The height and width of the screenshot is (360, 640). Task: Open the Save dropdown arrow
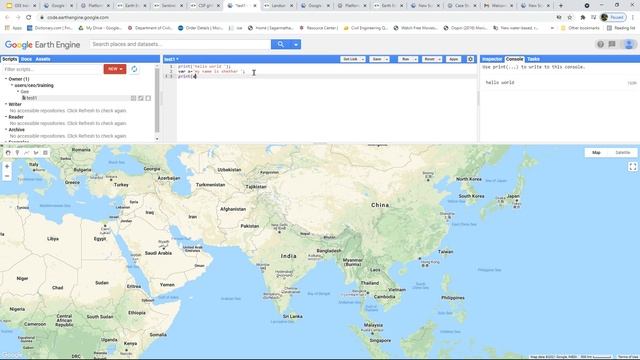(387, 59)
